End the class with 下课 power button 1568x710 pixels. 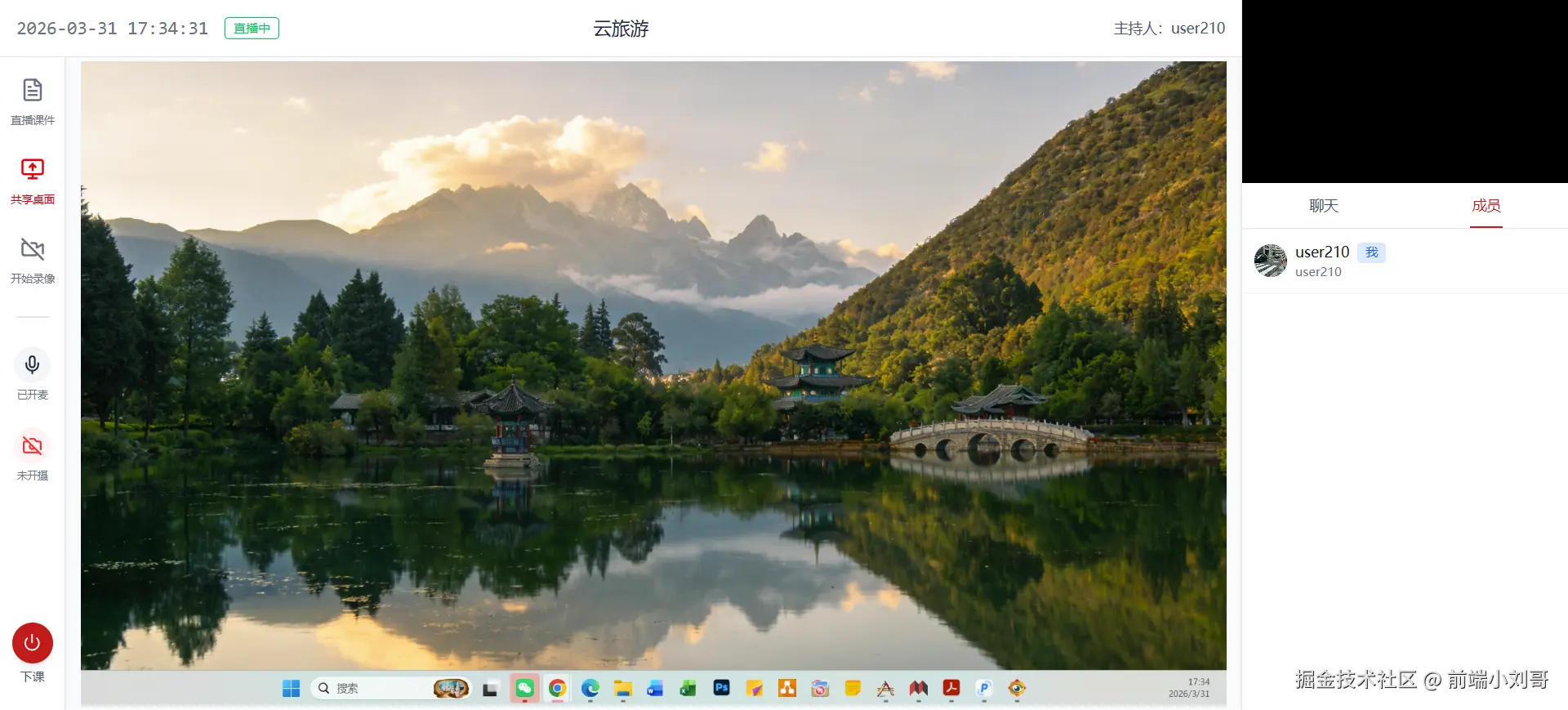point(33,643)
